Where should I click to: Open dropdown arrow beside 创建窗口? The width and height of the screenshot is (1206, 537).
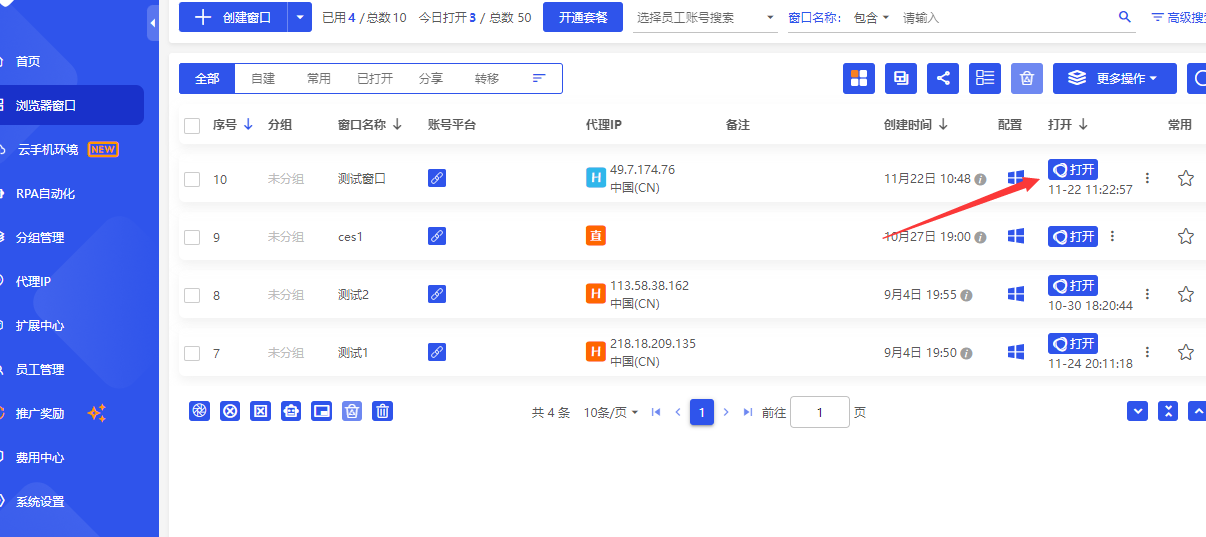click(x=300, y=17)
